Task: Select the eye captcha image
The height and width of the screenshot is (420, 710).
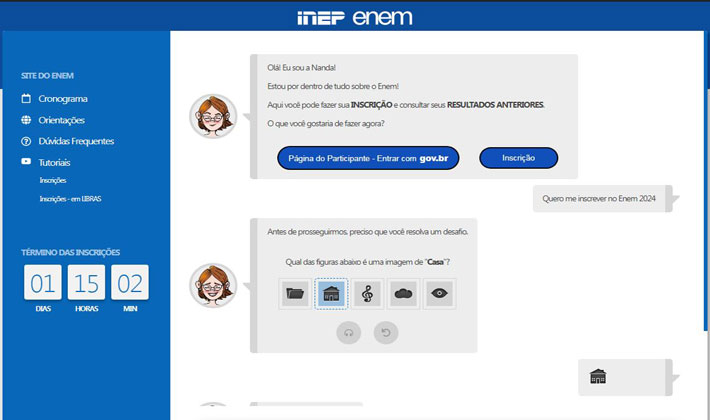Action: click(x=439, y=294)
